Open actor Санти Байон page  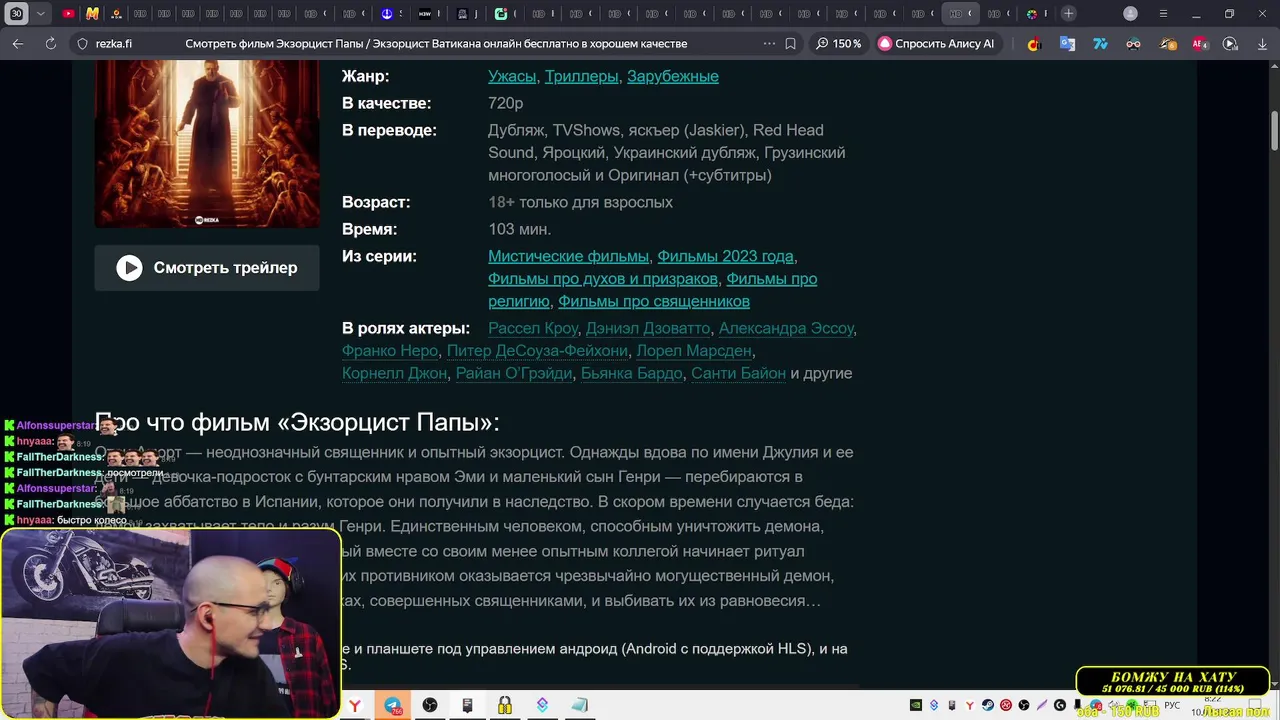coord(738,373)
